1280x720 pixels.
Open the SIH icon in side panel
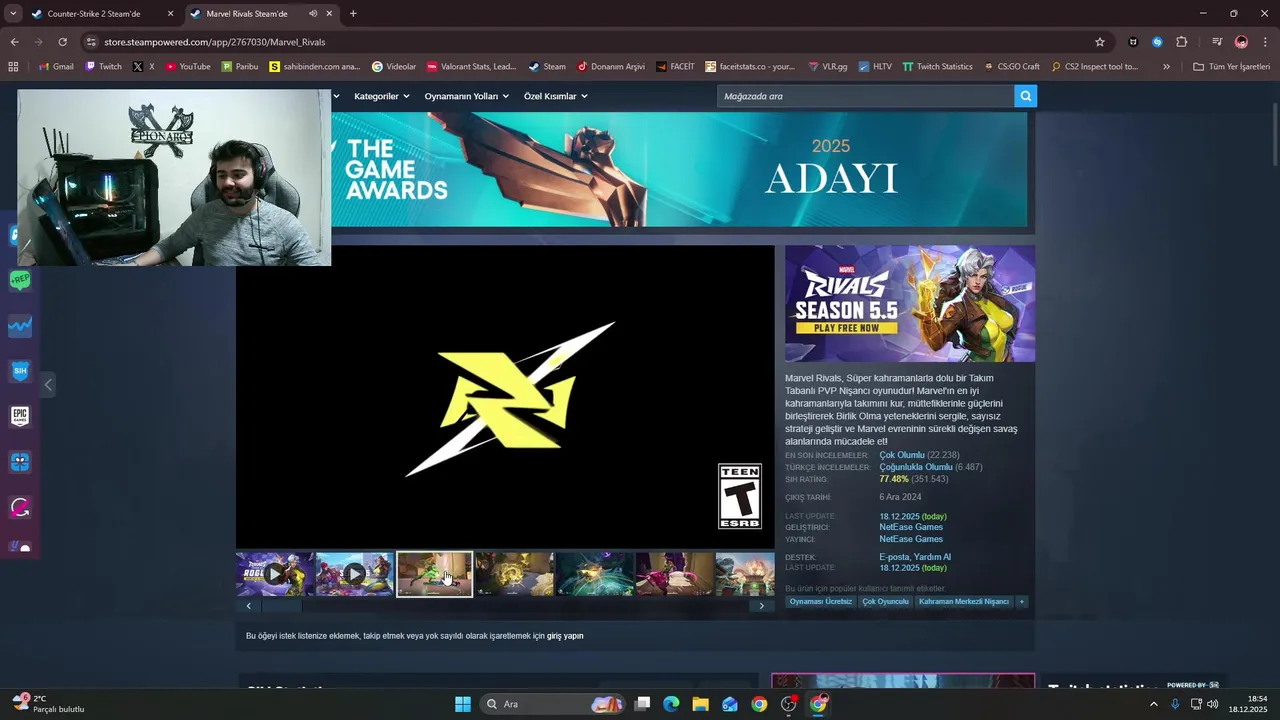[20, 371]
